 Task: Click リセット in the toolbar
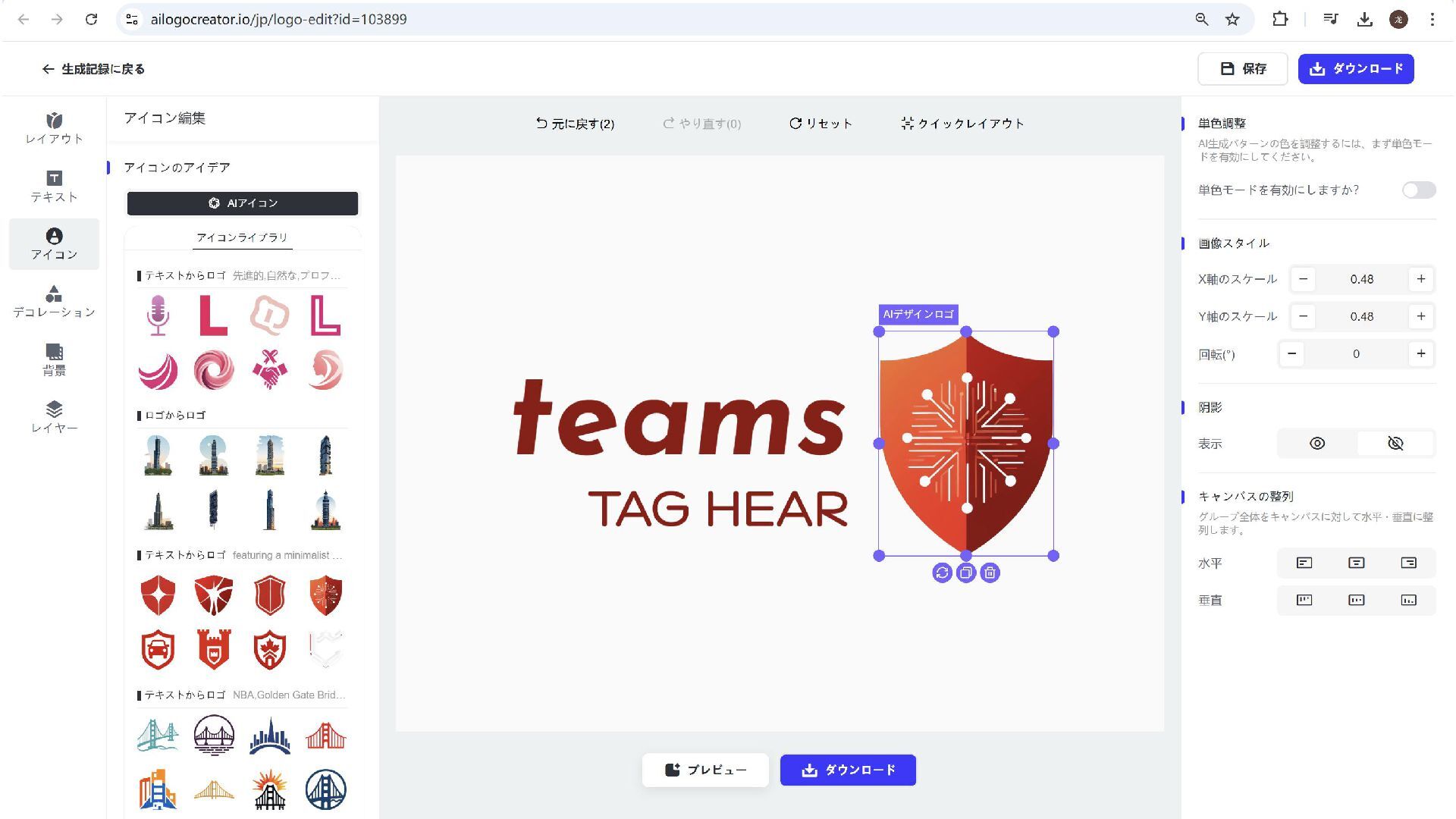point(821,124)
